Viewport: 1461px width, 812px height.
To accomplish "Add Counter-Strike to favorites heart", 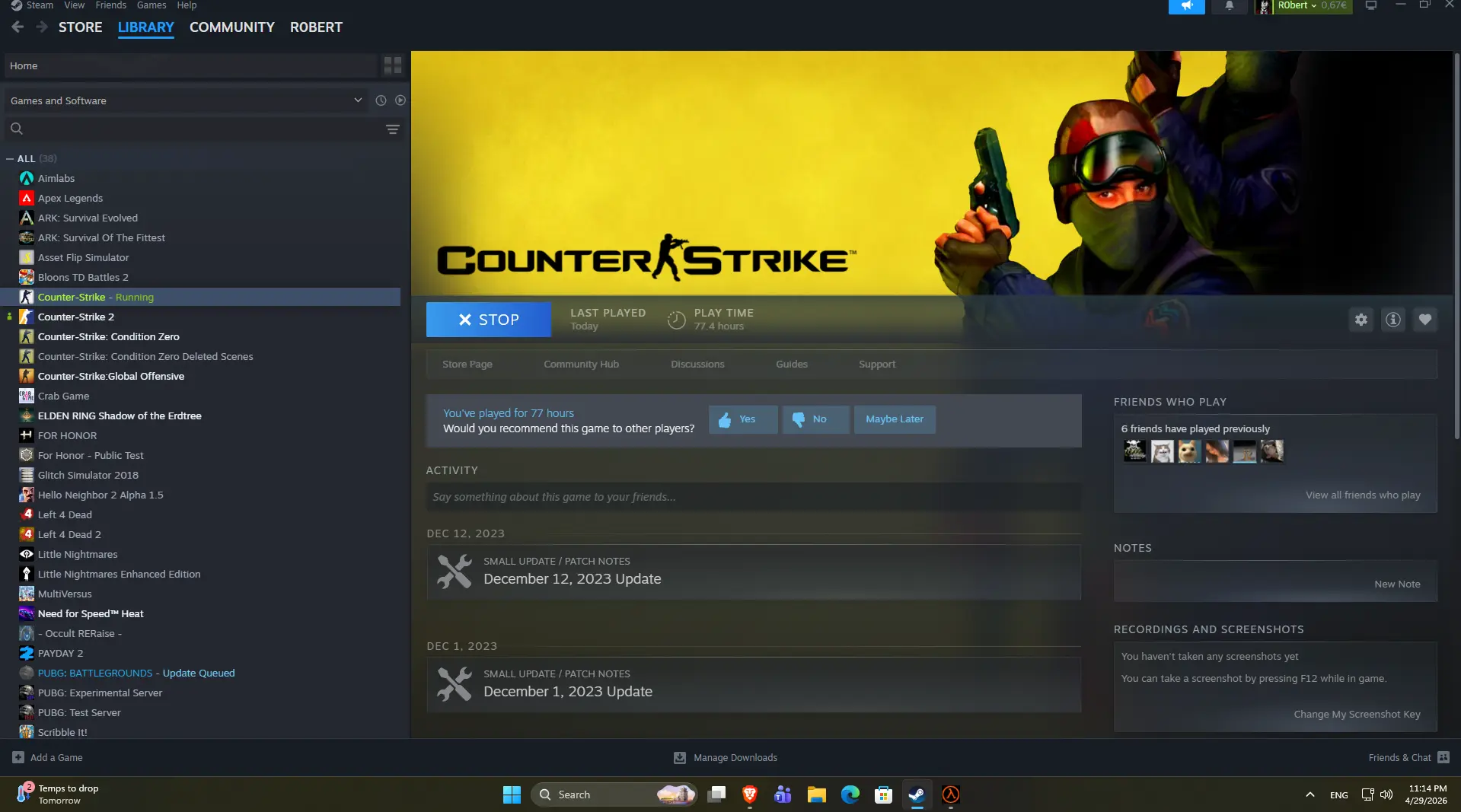I will 1425,320.
